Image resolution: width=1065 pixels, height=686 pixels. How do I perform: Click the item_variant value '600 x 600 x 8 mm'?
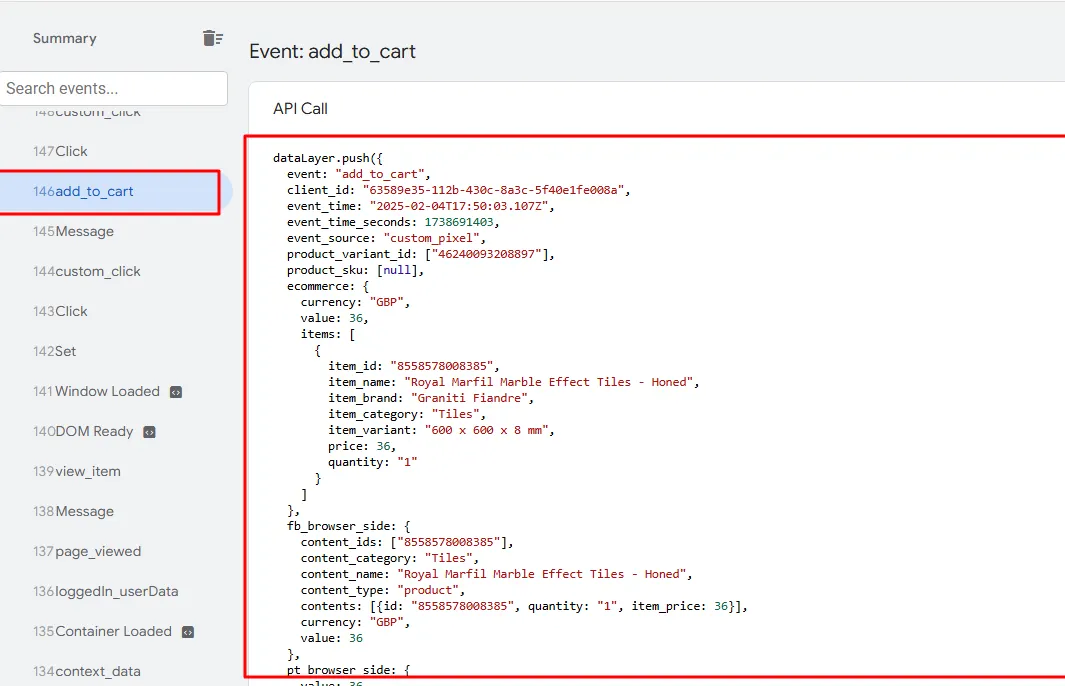point(486,430)
